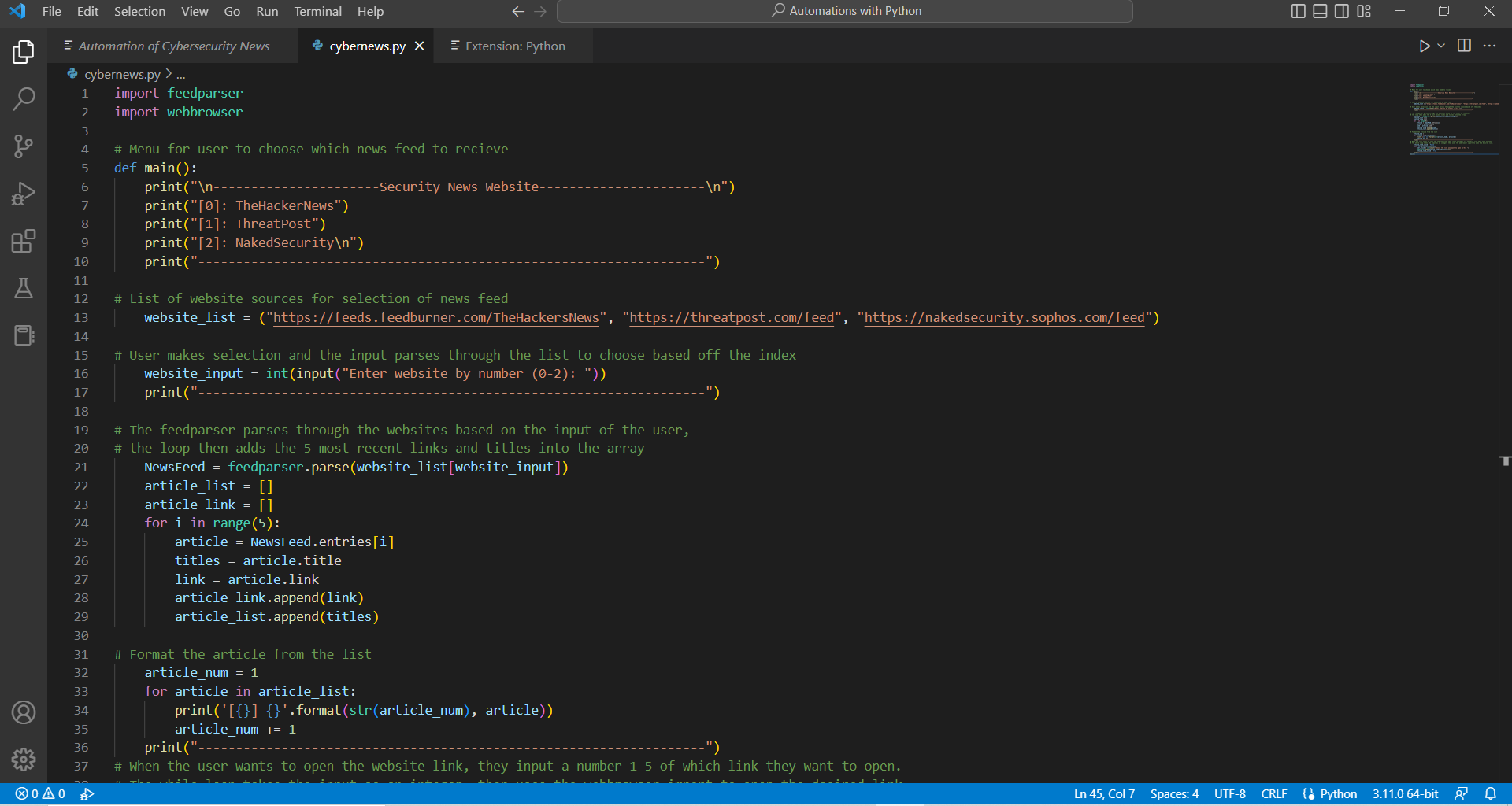Split the editor to the right

click(1464, 46)
